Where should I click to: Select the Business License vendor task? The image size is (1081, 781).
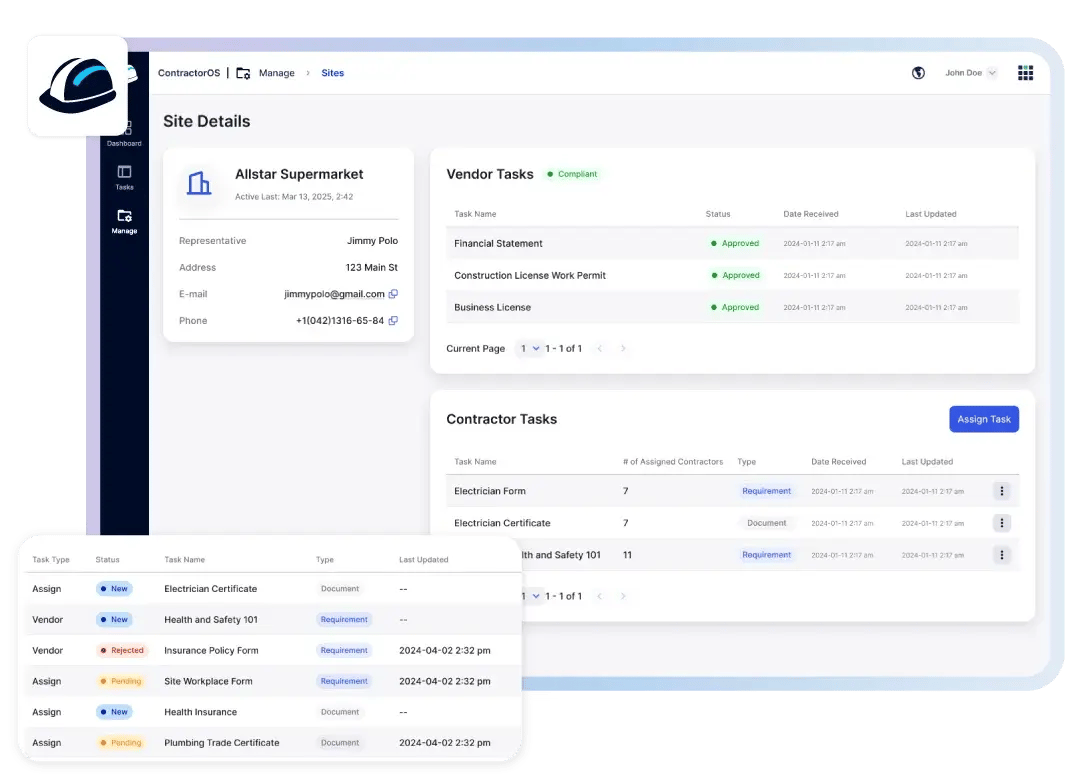(732, 307)
